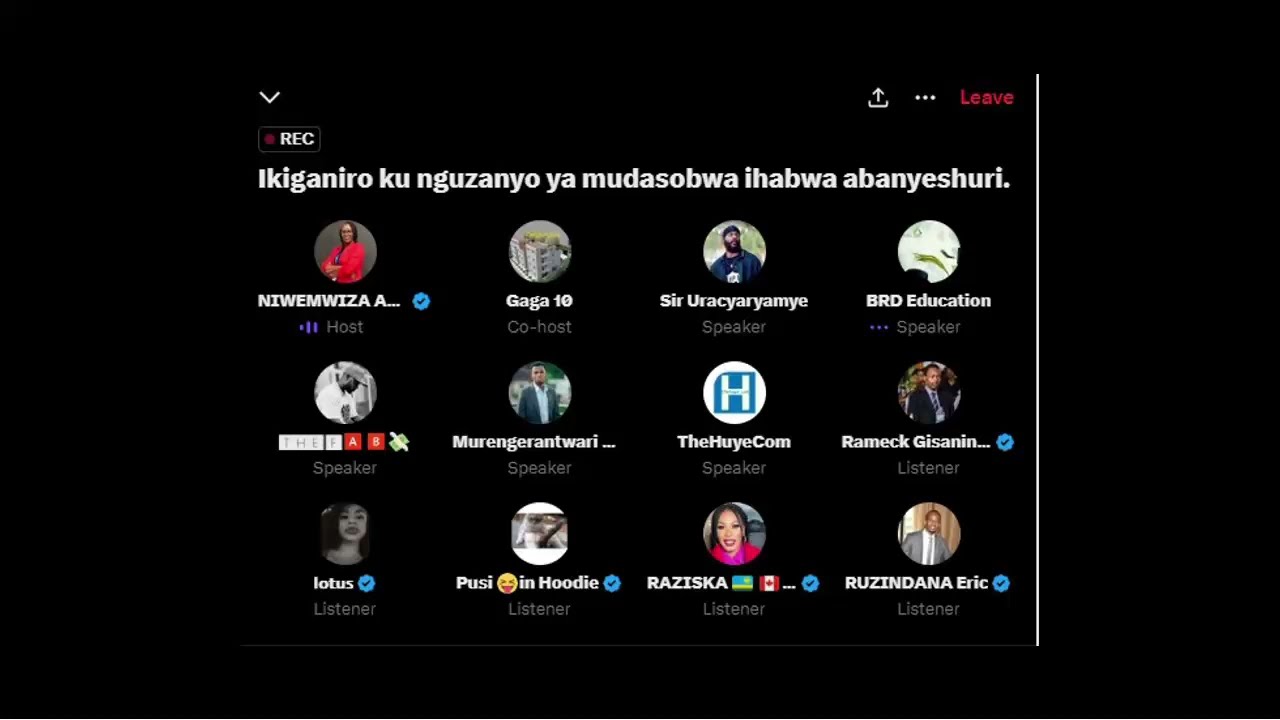Image resolution: width=1280 pixels, height=720 pixels.
Task: Open Gaga 10 co-host avatar
Action: pos(540,252)
